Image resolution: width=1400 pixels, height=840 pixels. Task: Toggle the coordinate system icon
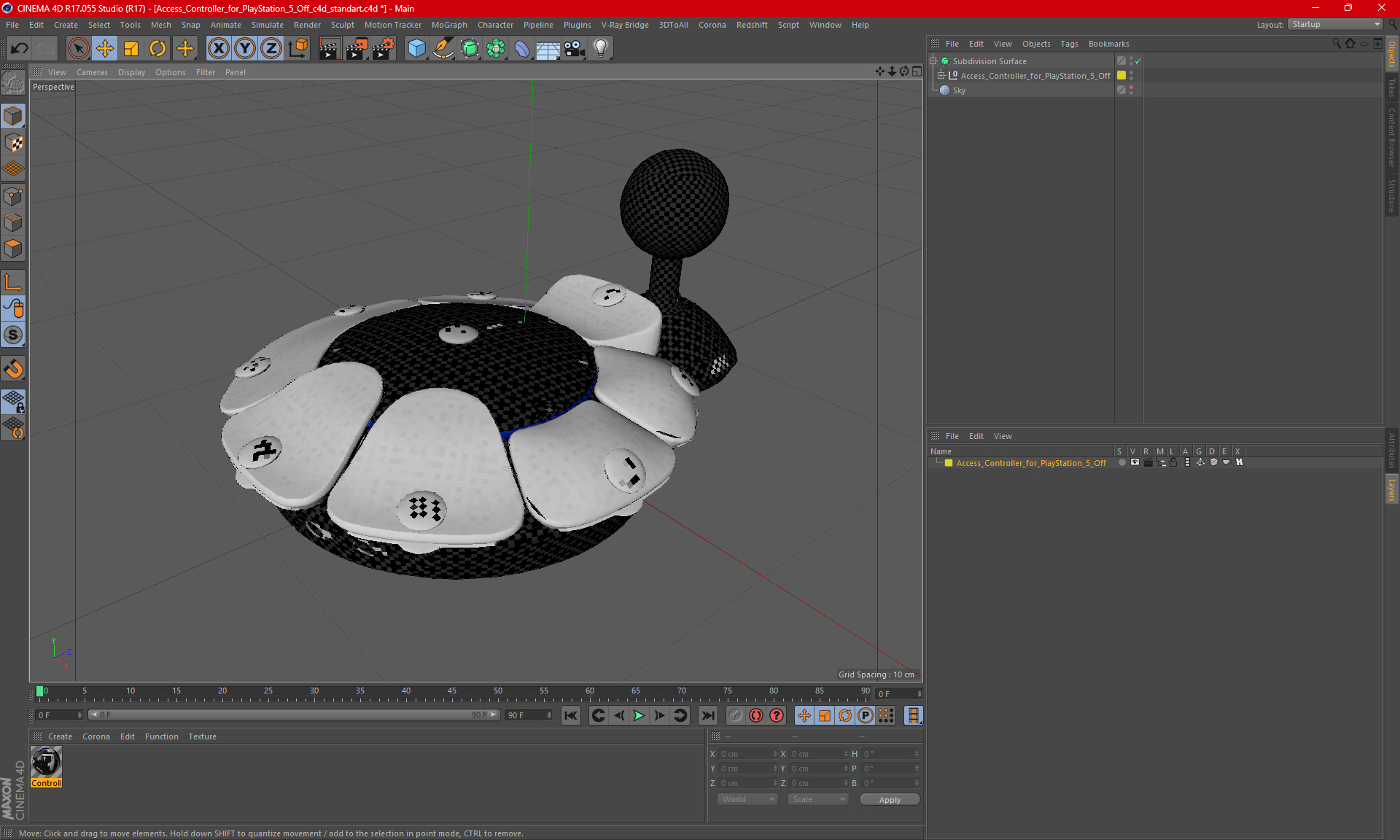298,49
